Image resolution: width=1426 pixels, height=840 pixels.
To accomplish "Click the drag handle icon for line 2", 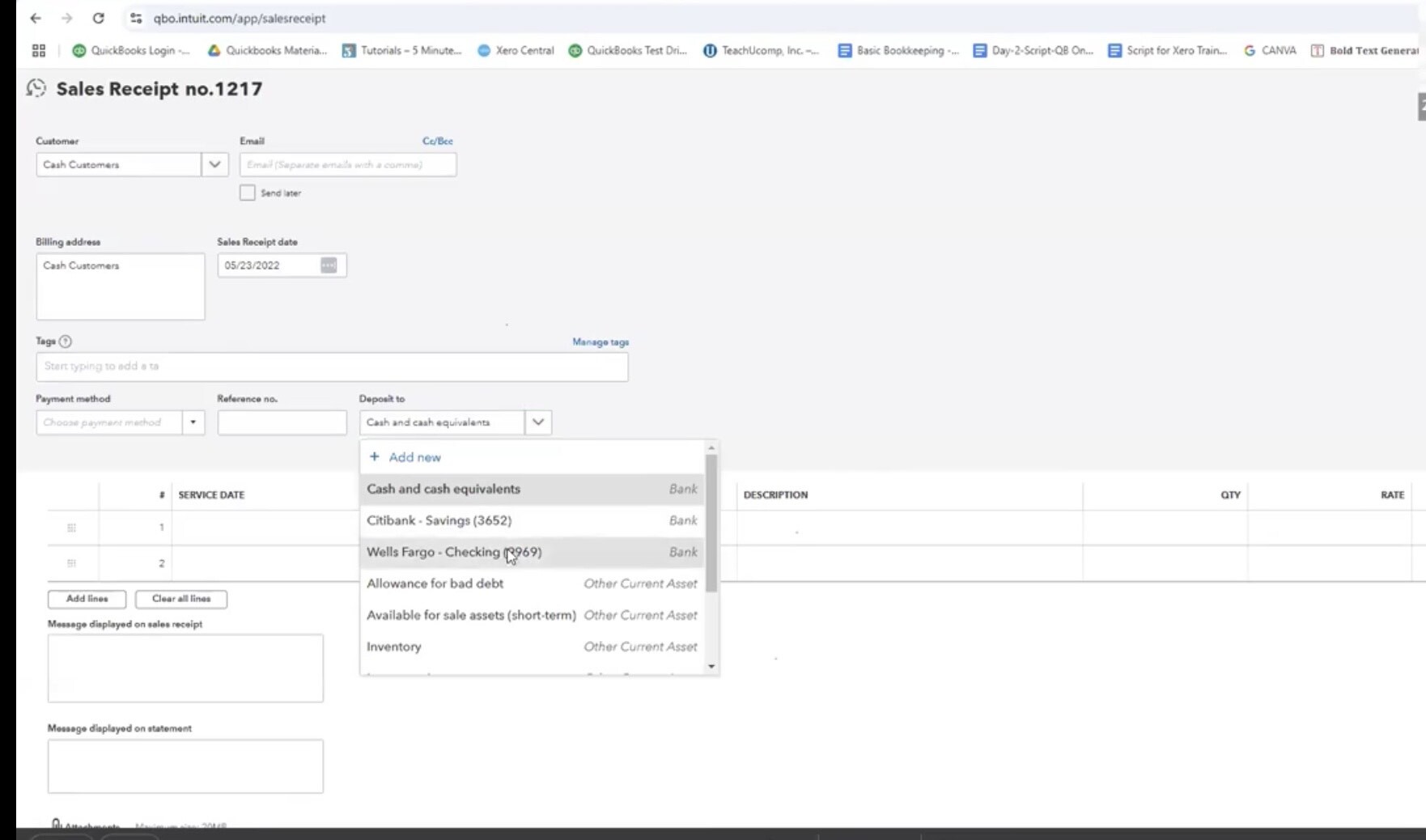I will click(x=71, y=563).
